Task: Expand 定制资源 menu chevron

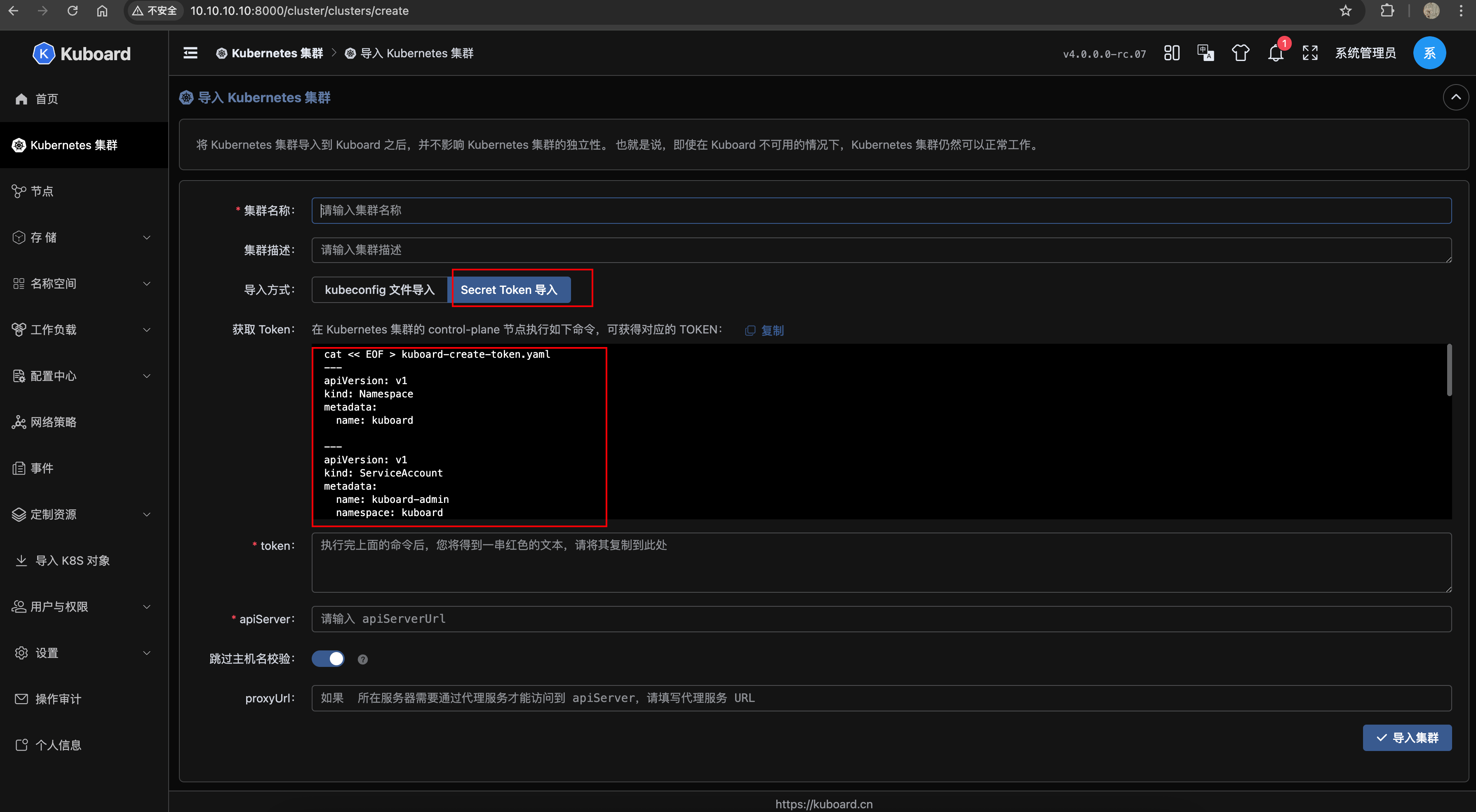Action: (x=147, y=514)
